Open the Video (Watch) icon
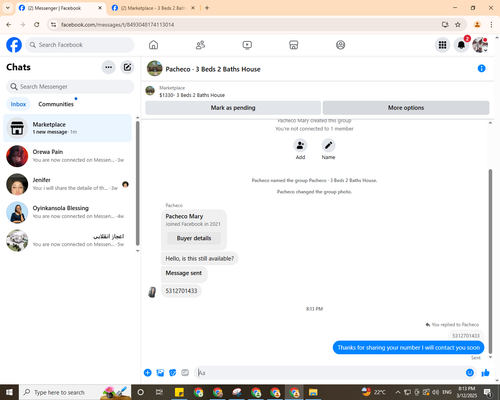The height and width of the screenshot is (400, 500). coord(247,45)
